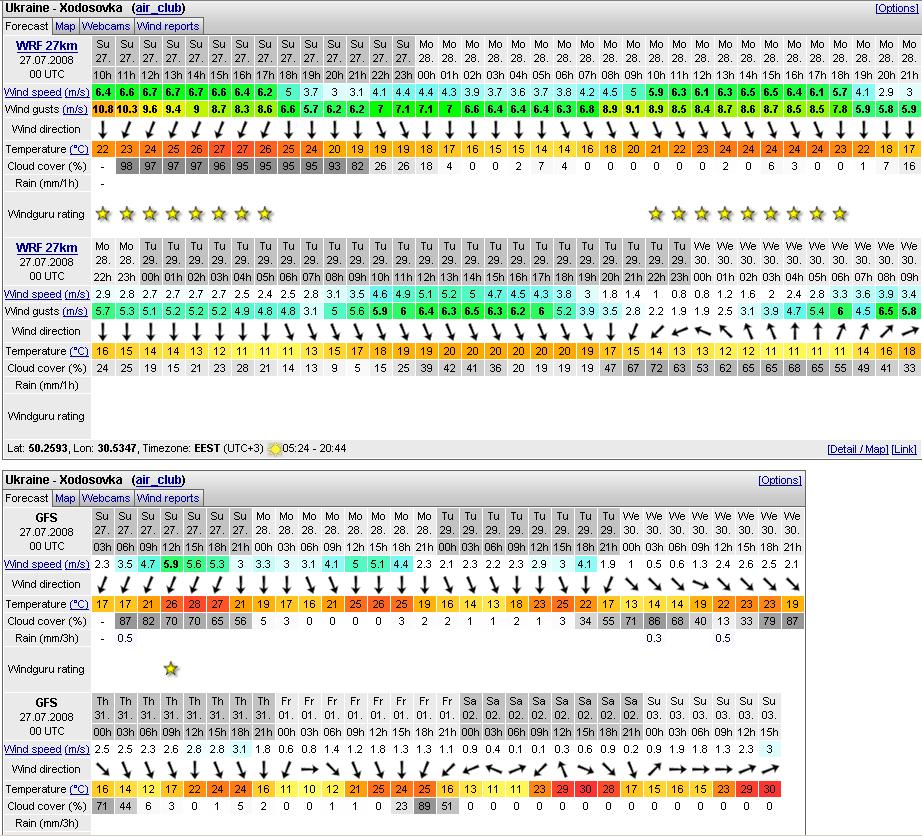Open the [Options] link of the lower GFS widget
The width and height of the screenshot is (922, 836).
click(780, 480)
